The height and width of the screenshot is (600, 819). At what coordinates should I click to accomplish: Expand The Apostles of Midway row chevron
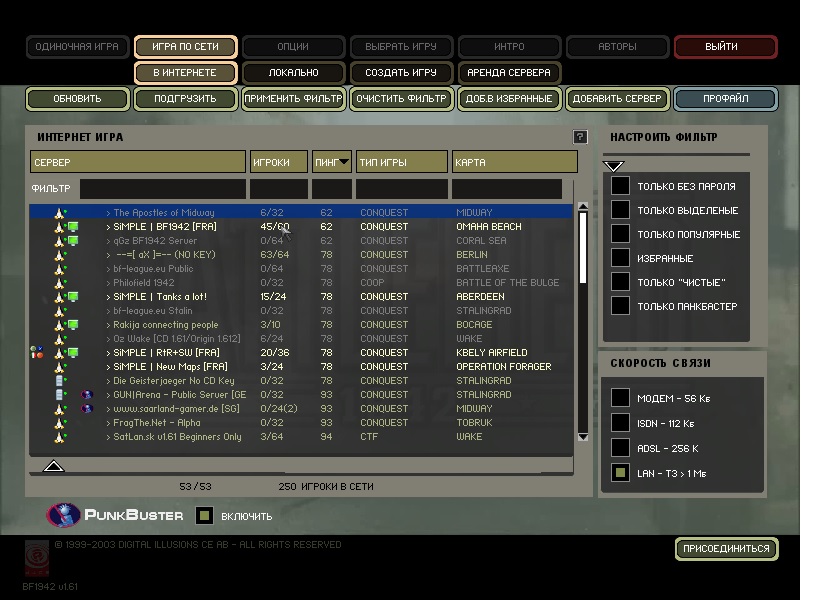tap(108, 213)
